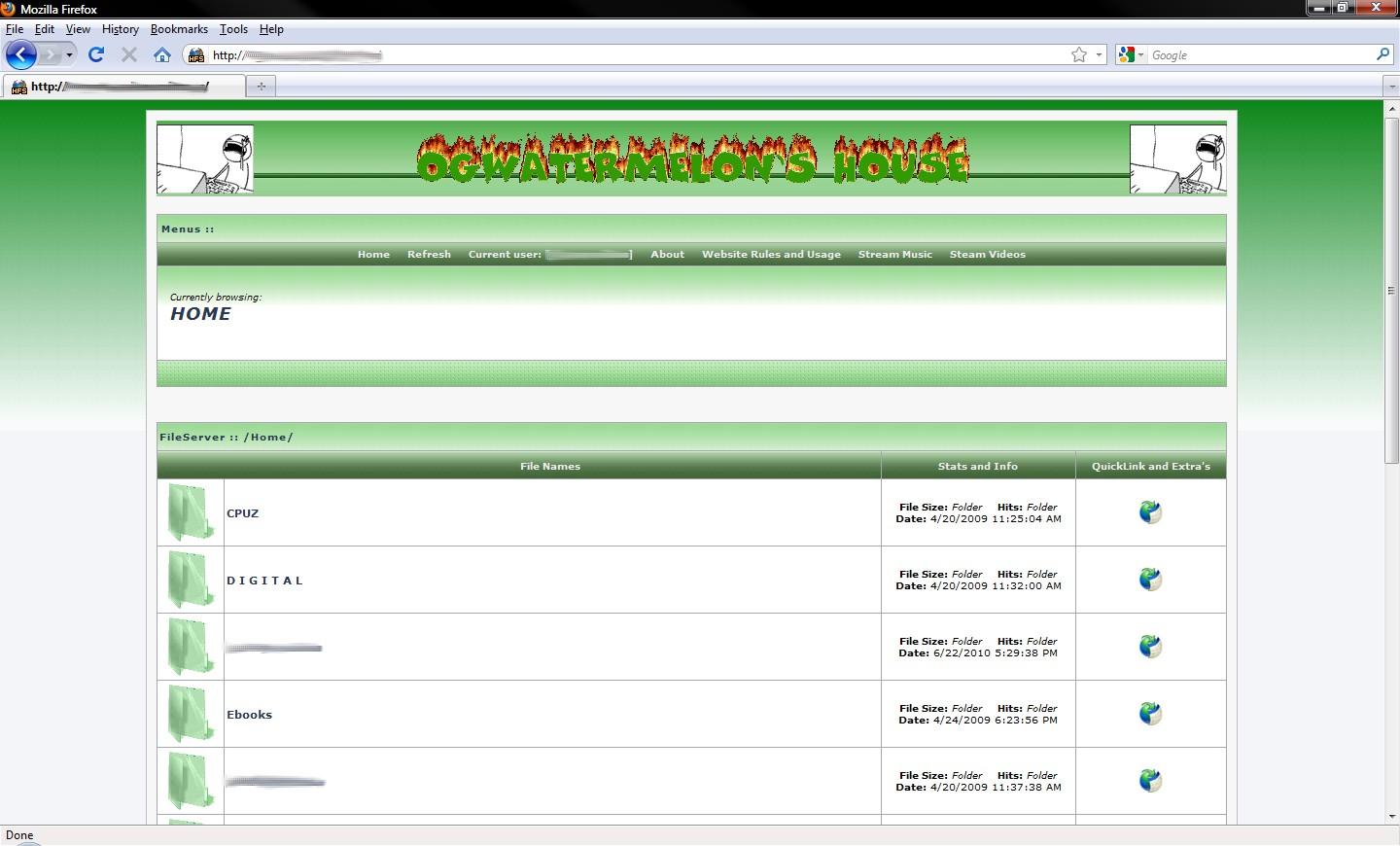Open the Ebooks folder icon
Image resolution: width=1400 pixels, height=846 pixels.
[x=191, y=714]
